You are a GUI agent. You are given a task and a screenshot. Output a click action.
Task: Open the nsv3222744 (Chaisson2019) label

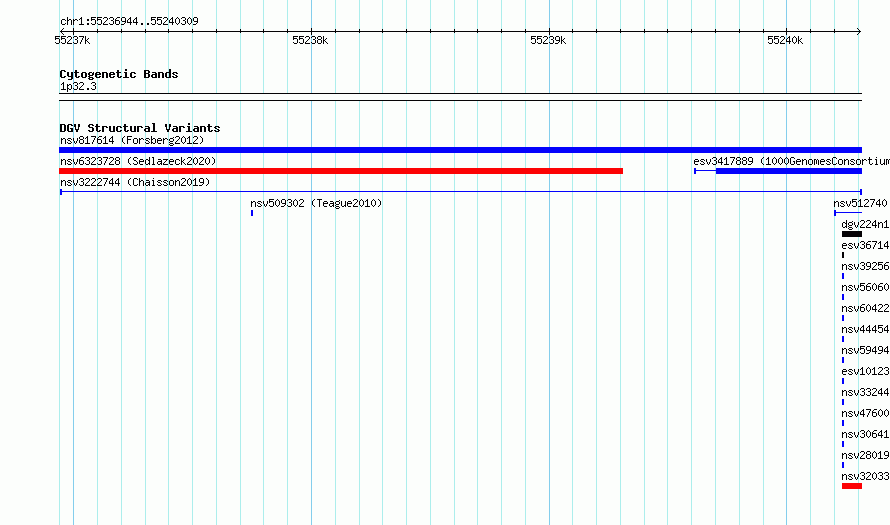(135, 182)
